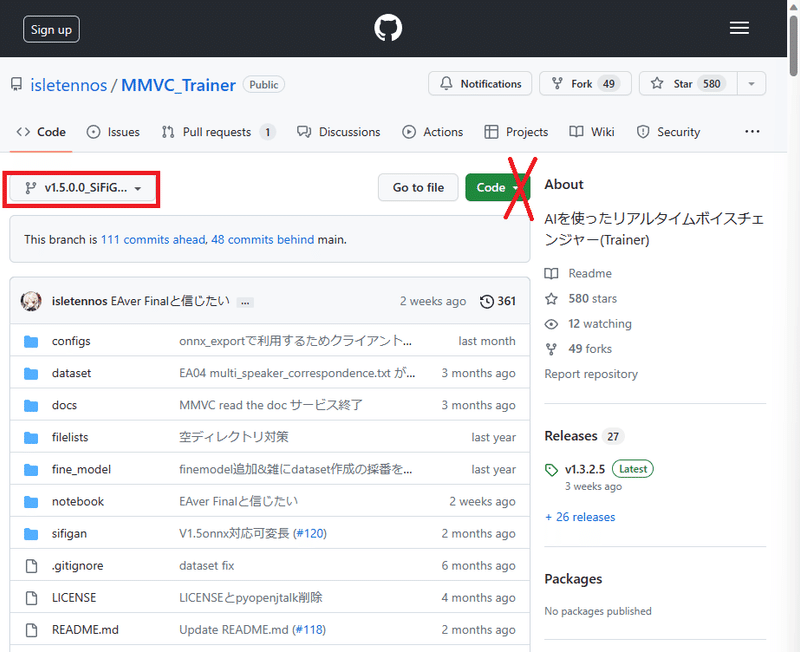Switch to the Code tab
This screenshot has width=800, height=652.
click(x=41, y=132)
